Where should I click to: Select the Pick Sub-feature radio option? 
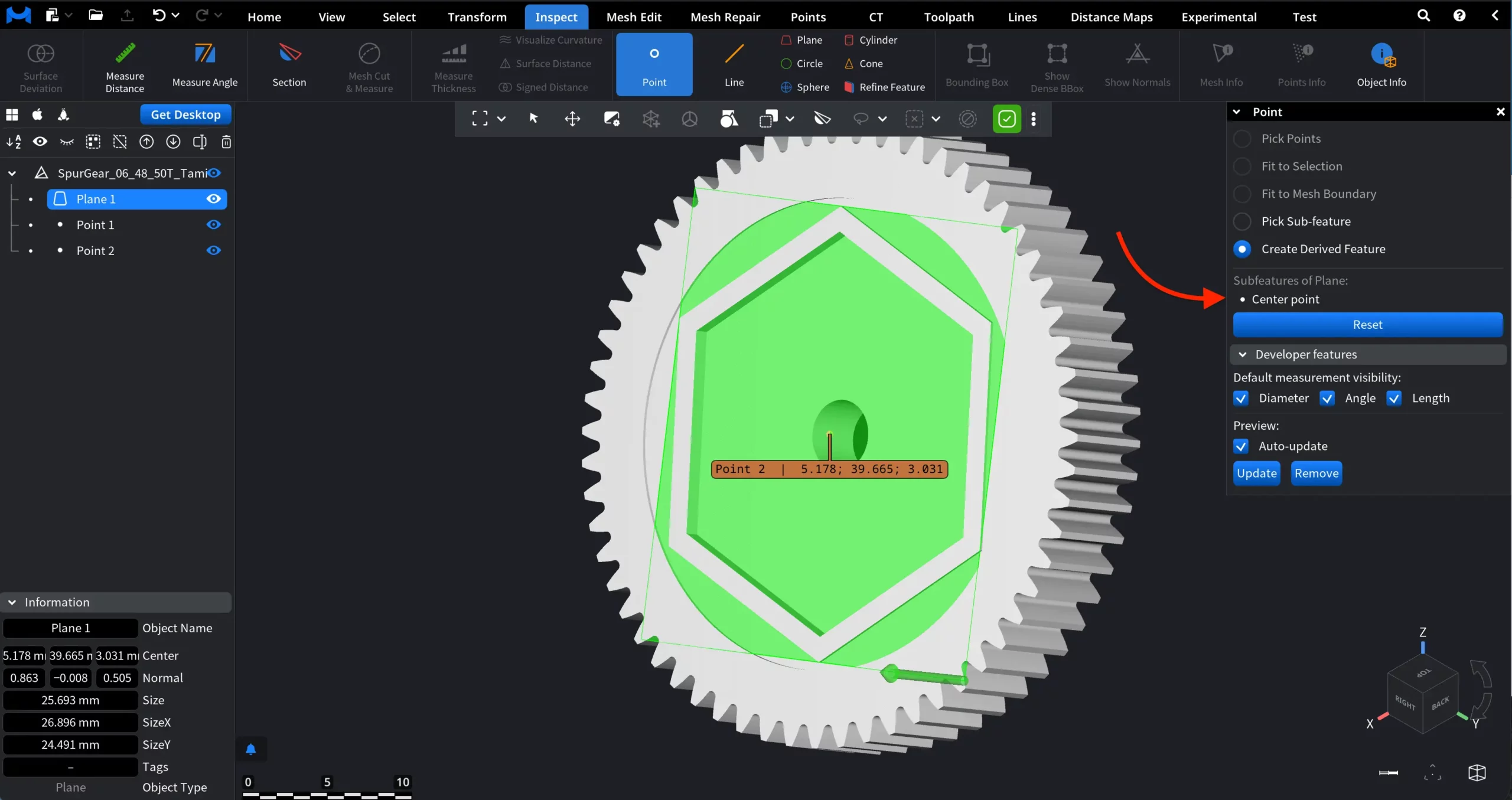pos(1242,221)
